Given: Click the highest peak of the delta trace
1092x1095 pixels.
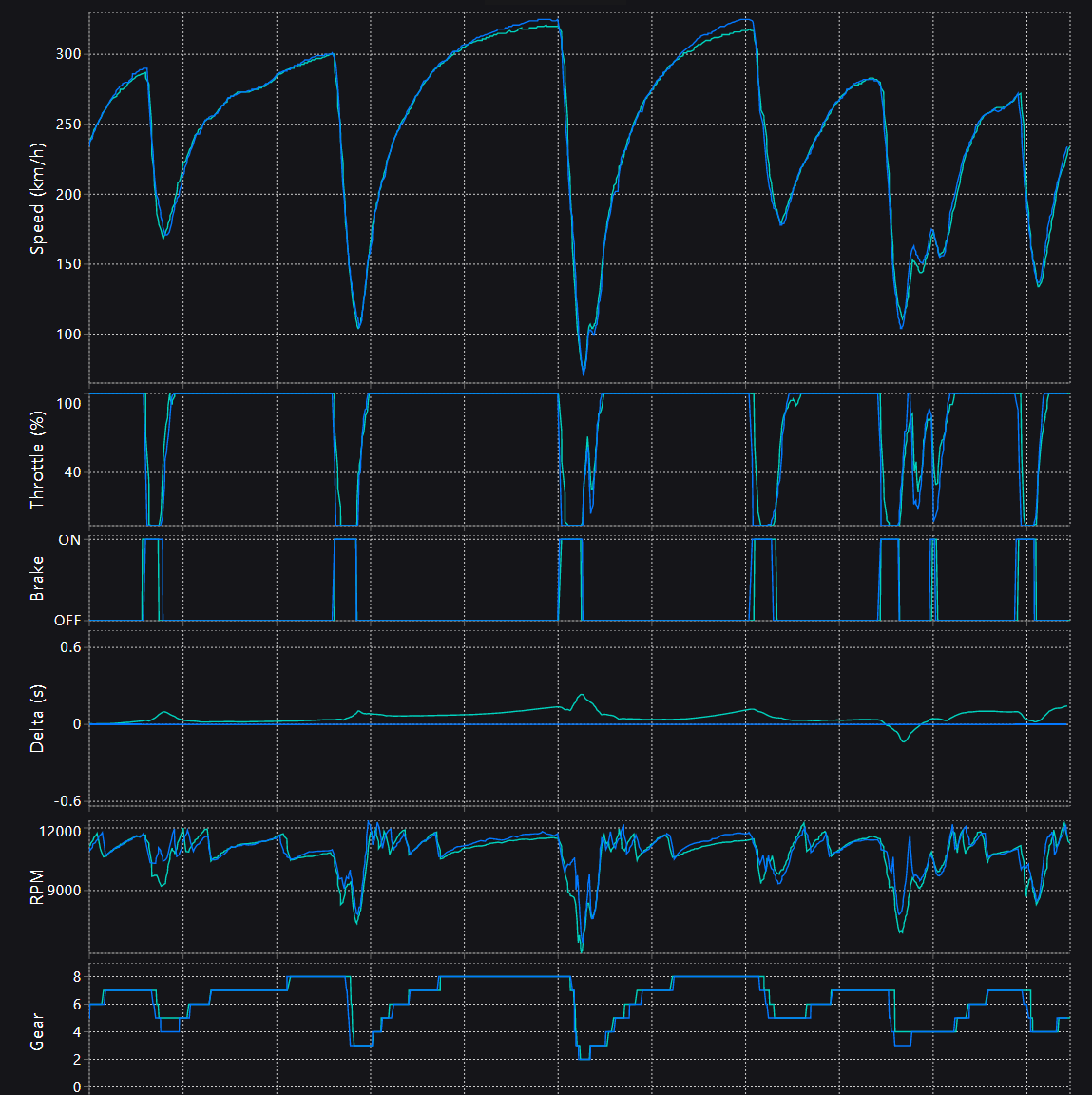Looking at the screenshot, I should (x=582, y=695).
